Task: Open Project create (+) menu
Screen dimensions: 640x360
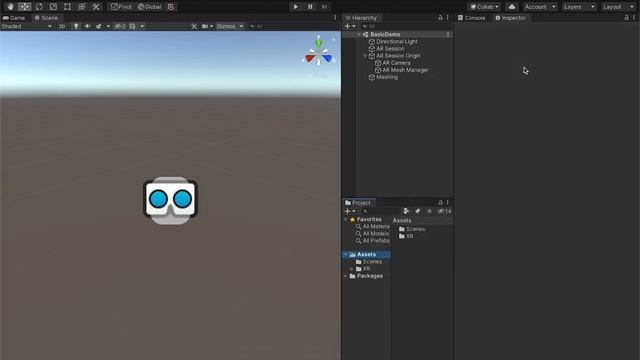Action: [350, 211]
